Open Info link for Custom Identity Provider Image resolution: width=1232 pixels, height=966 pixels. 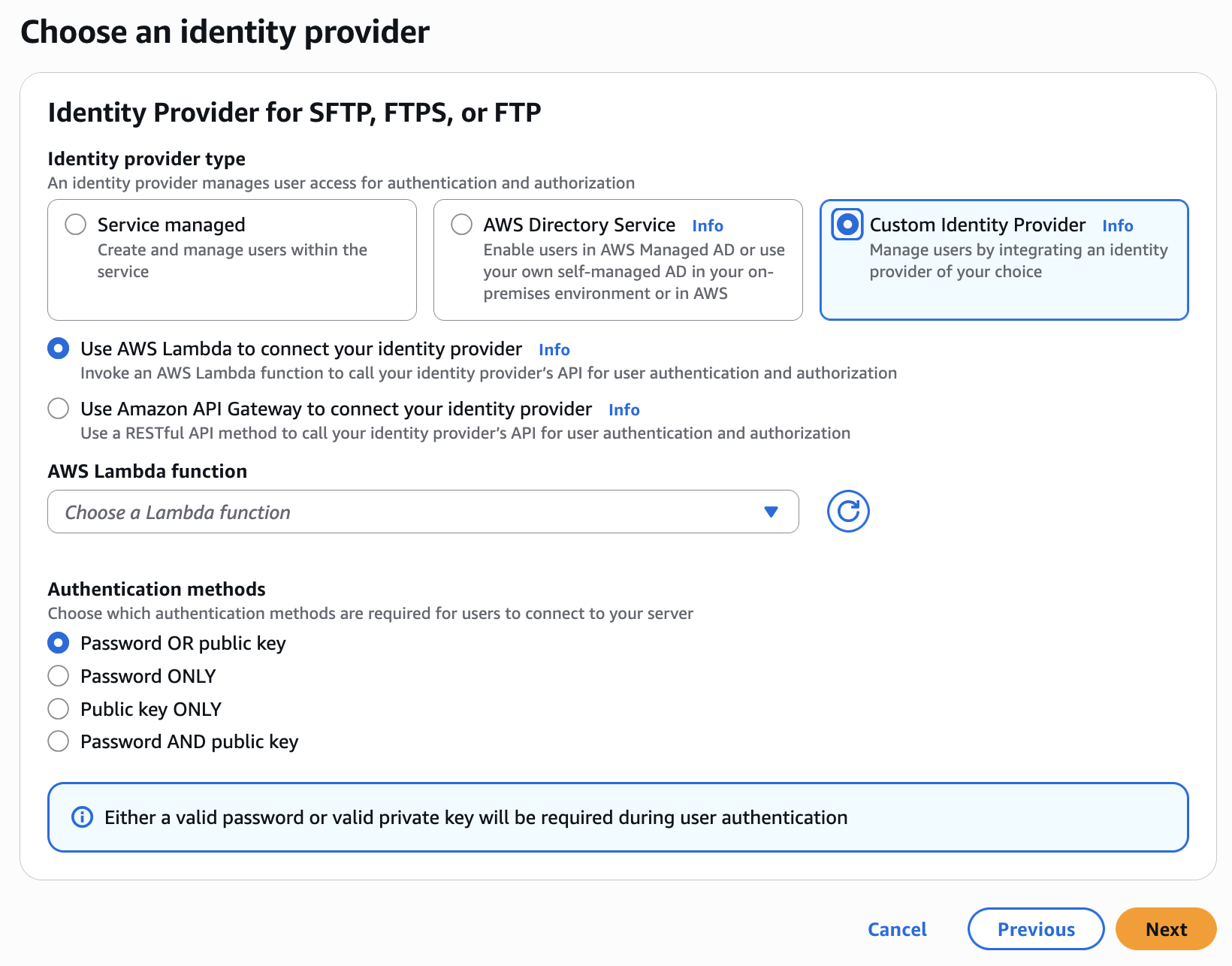tap(1118, 225)
